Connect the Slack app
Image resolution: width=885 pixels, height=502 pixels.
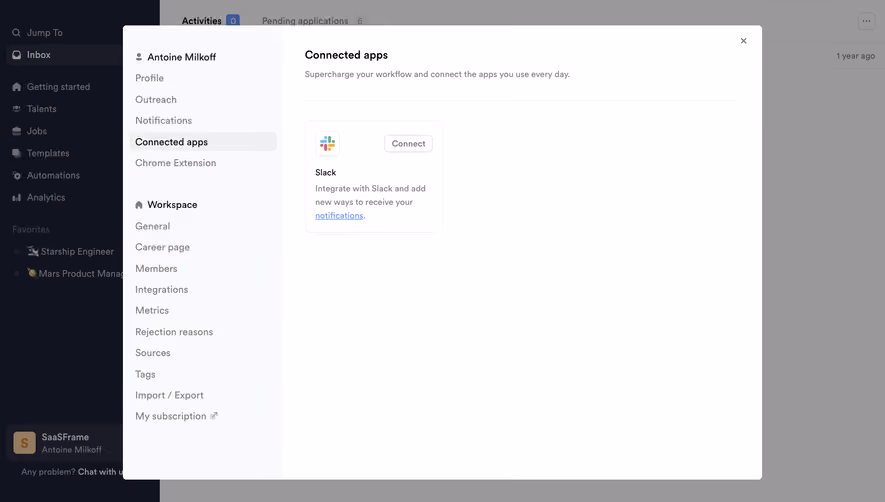pos(408,143)
